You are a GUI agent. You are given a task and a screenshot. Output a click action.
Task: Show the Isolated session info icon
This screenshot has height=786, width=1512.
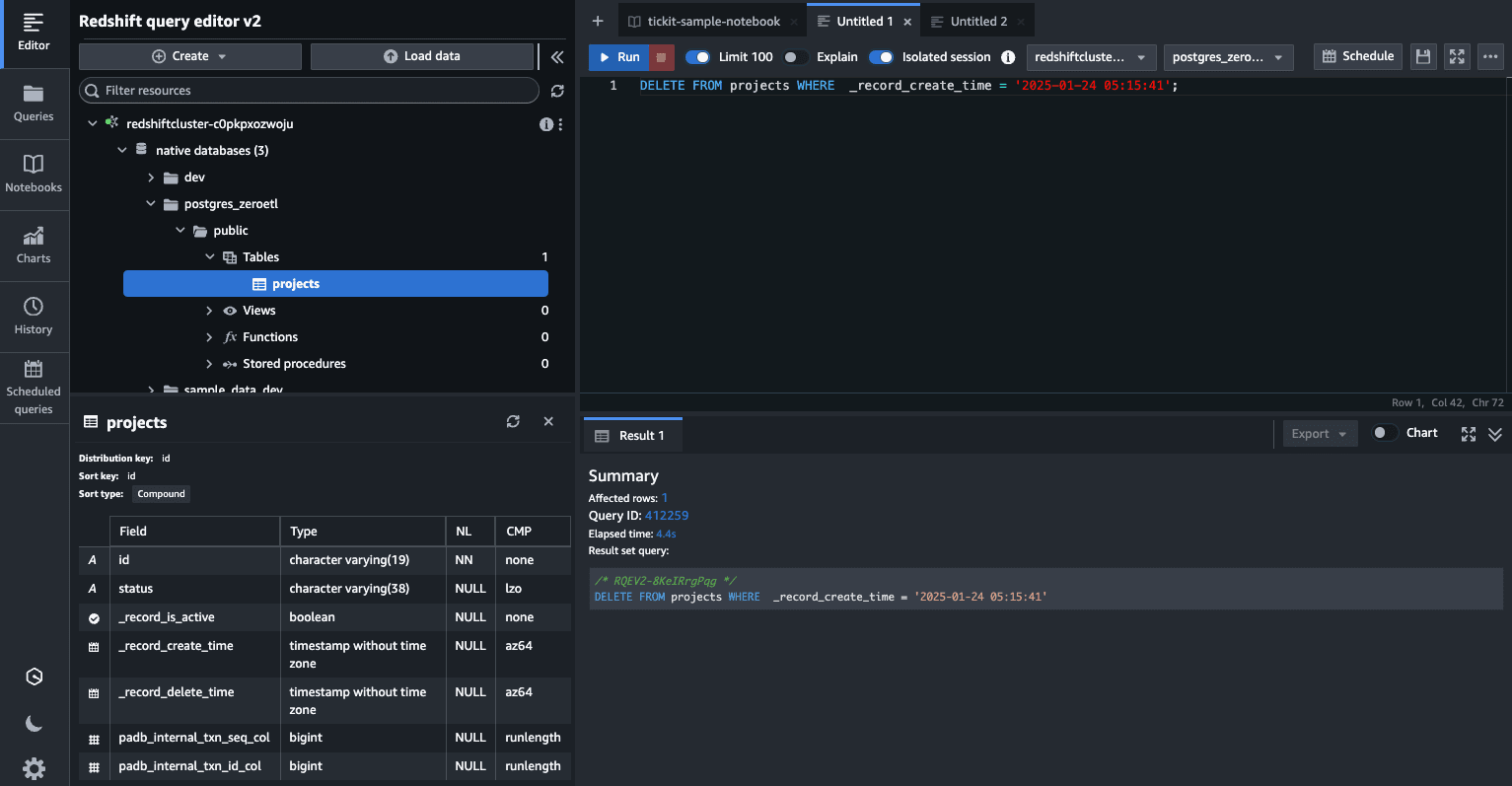click(1008, 57)
